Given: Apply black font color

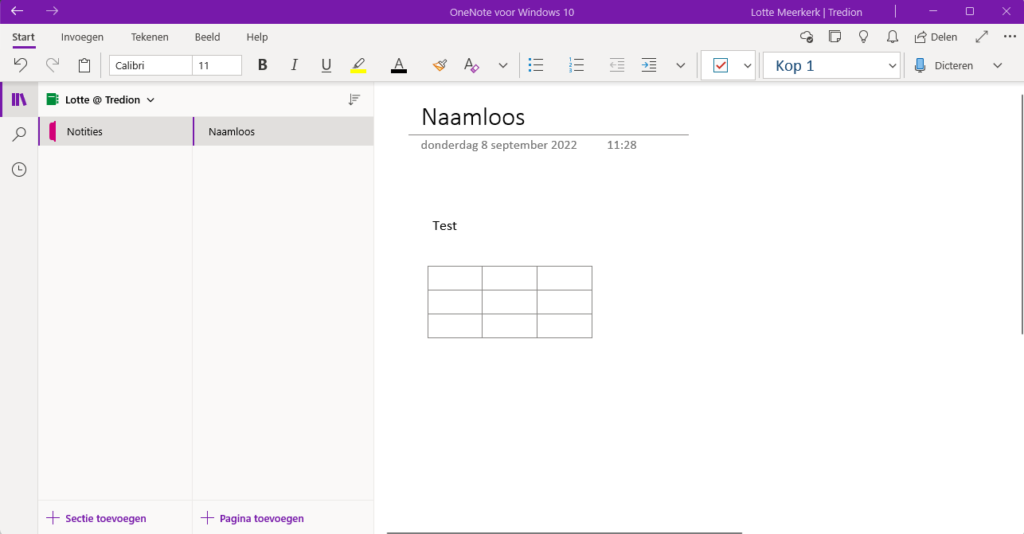Looking at the screenshot, I should tap(398, 65).
